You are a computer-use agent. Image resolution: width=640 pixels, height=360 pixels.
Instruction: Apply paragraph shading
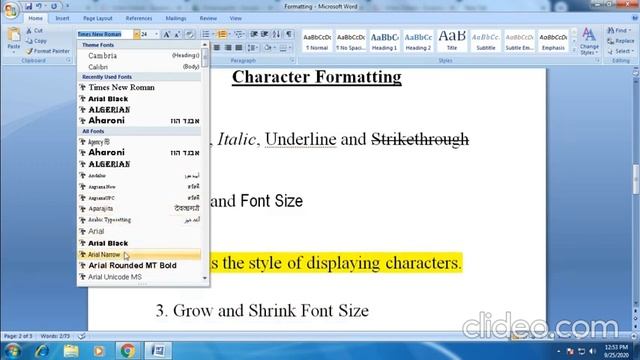pyautogui.click(x=269, y=48)
